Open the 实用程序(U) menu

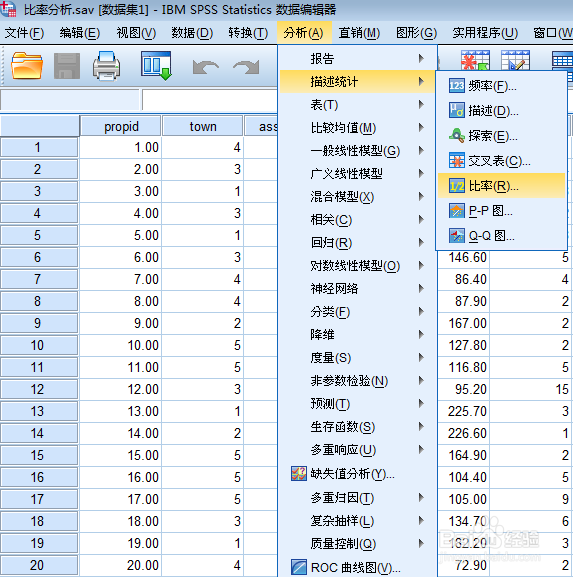(x=485, y=33)
